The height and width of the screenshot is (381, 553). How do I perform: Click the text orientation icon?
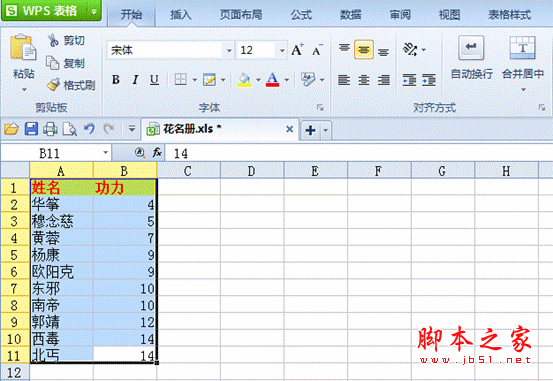coord(410,50)
